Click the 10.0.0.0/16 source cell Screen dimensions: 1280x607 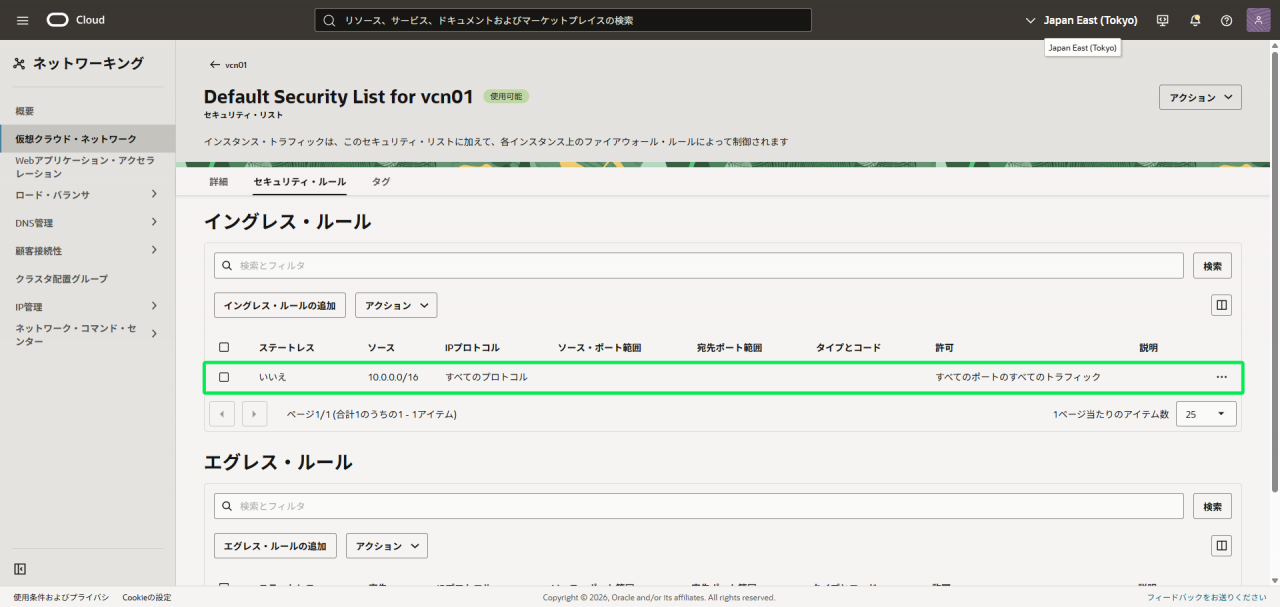[x=393, y=377]
